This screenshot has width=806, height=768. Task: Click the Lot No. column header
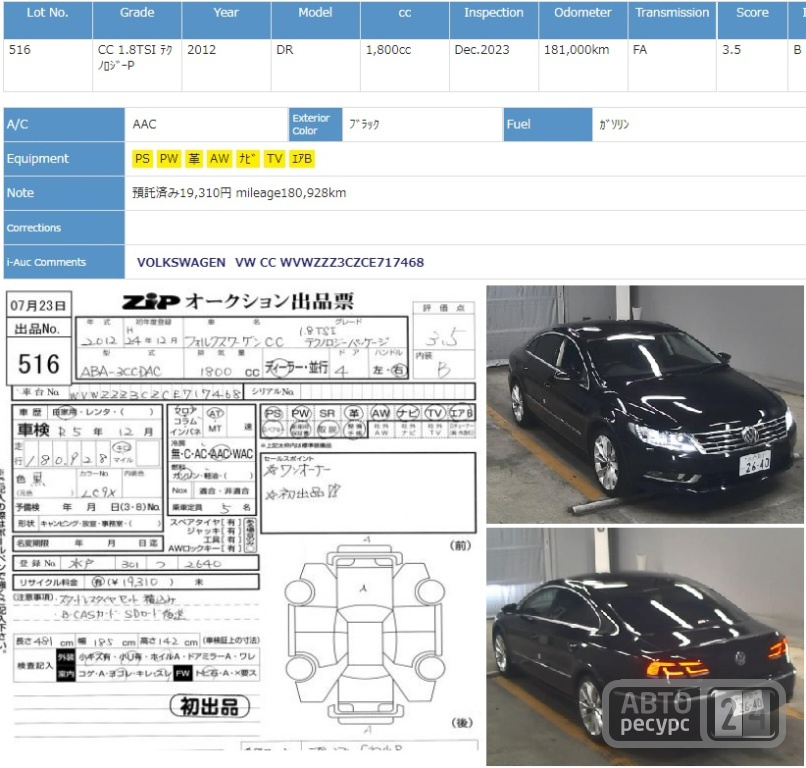pyautogui.click(x=47, y=20)
